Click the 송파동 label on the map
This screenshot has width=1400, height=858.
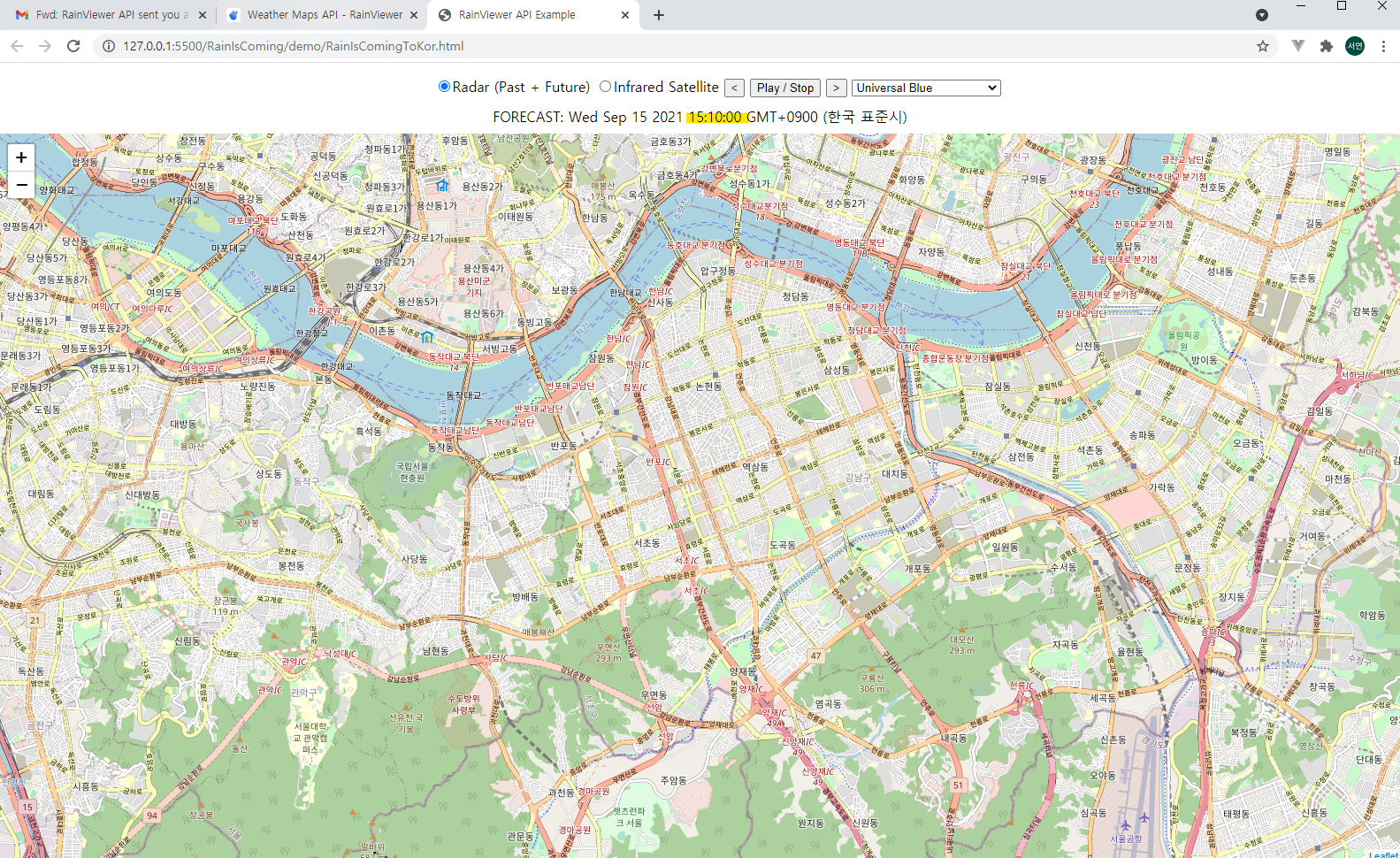click(1142, 435)
